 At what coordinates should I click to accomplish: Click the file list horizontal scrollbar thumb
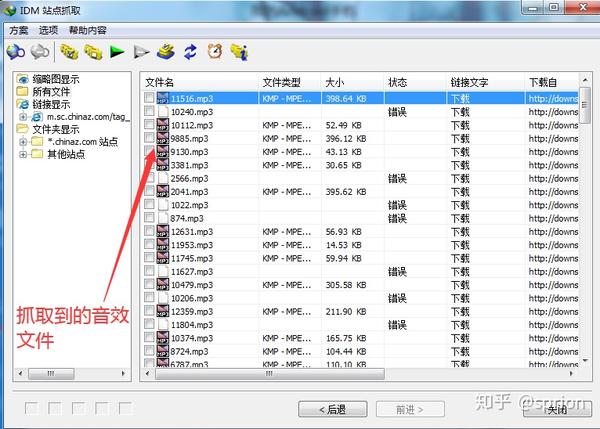269,374
